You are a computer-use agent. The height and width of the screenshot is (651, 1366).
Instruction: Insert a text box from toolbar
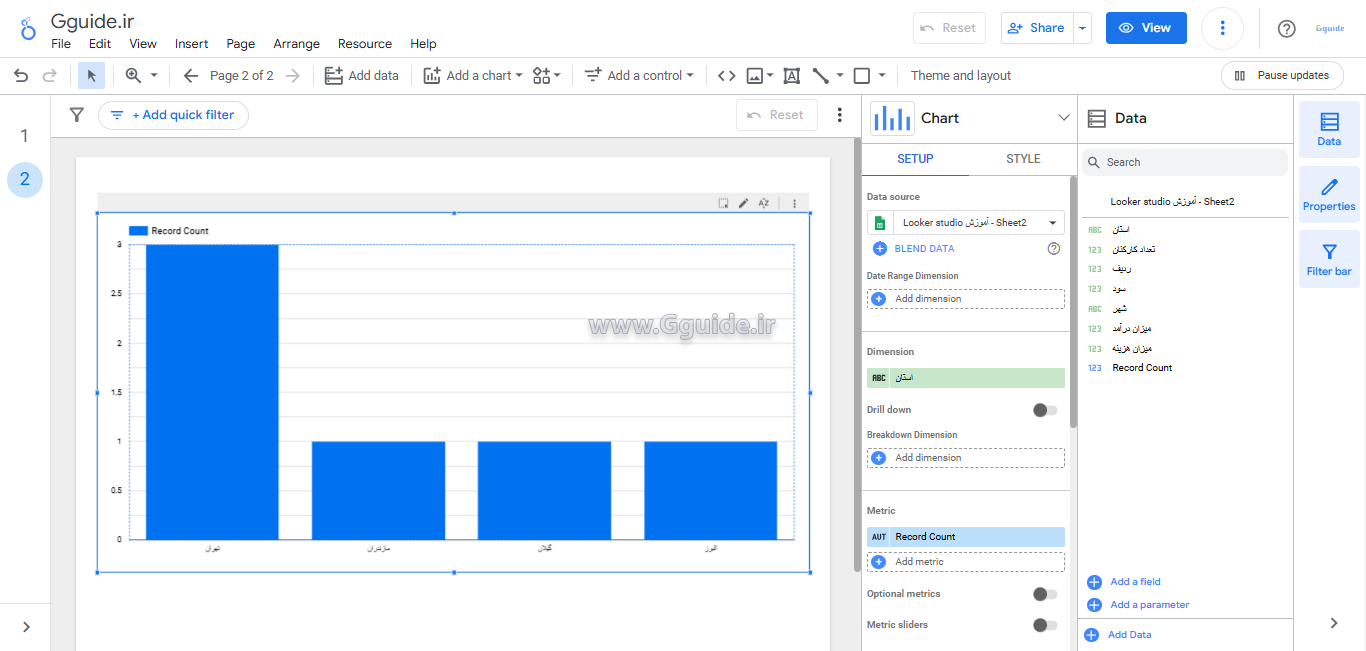tap(791, 76)
